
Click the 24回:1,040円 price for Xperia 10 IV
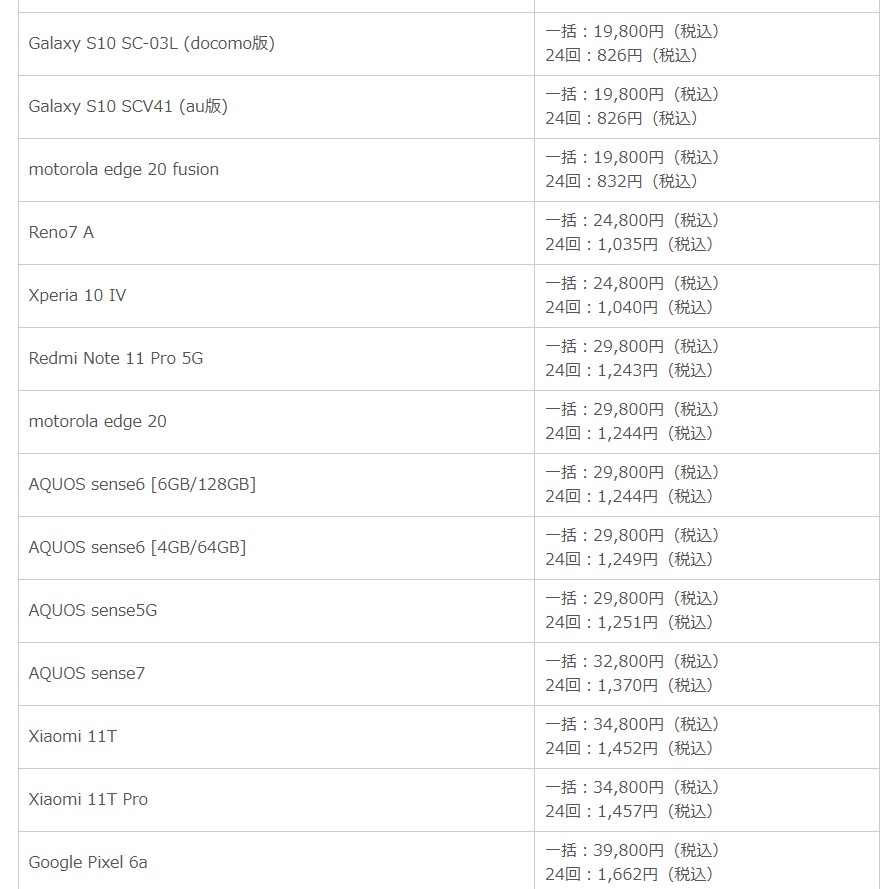[x=630, y=307]
